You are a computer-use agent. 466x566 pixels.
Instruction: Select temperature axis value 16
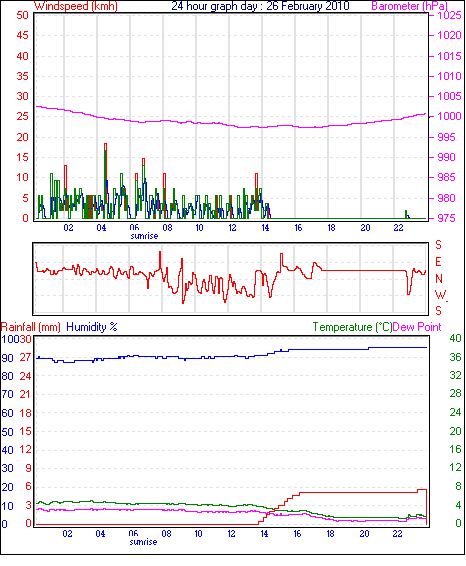click(455, 449)
